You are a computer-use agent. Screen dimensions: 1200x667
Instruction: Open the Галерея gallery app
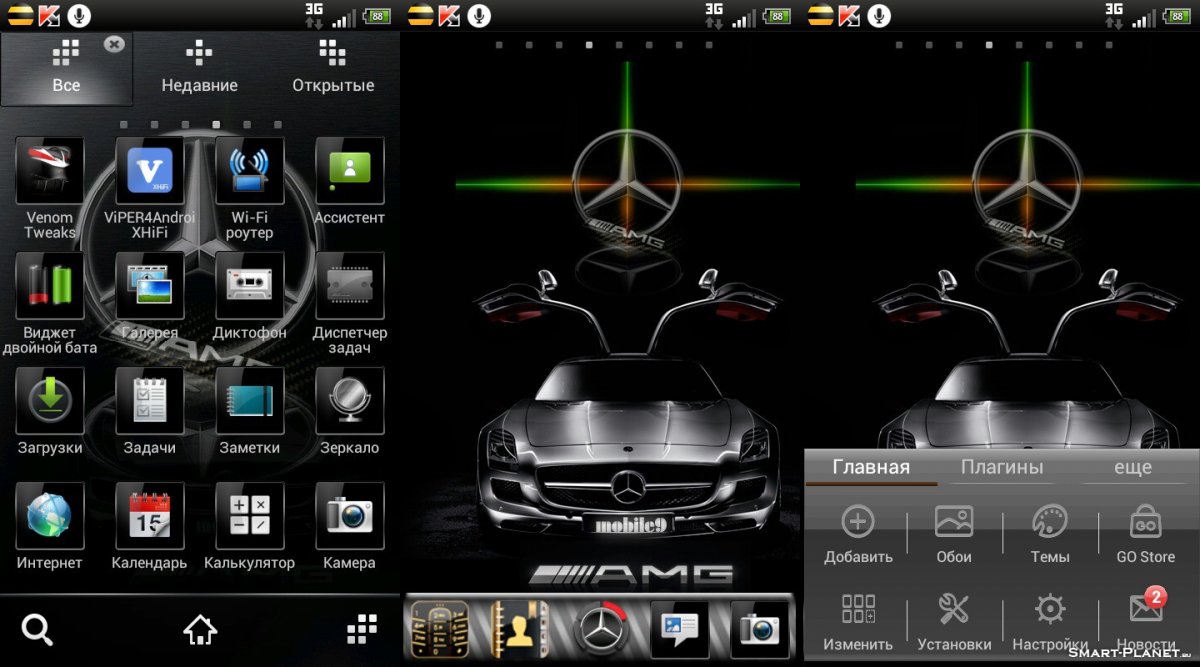149,284
